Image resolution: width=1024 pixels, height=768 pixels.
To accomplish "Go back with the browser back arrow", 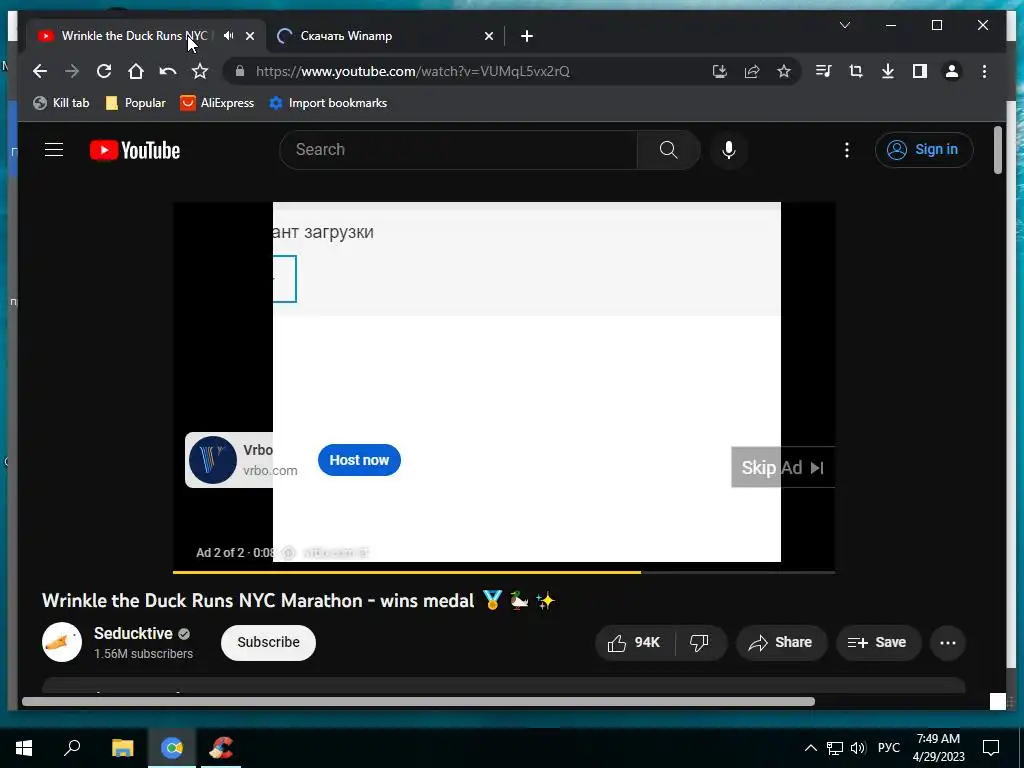I will click(x=40, y=71).
